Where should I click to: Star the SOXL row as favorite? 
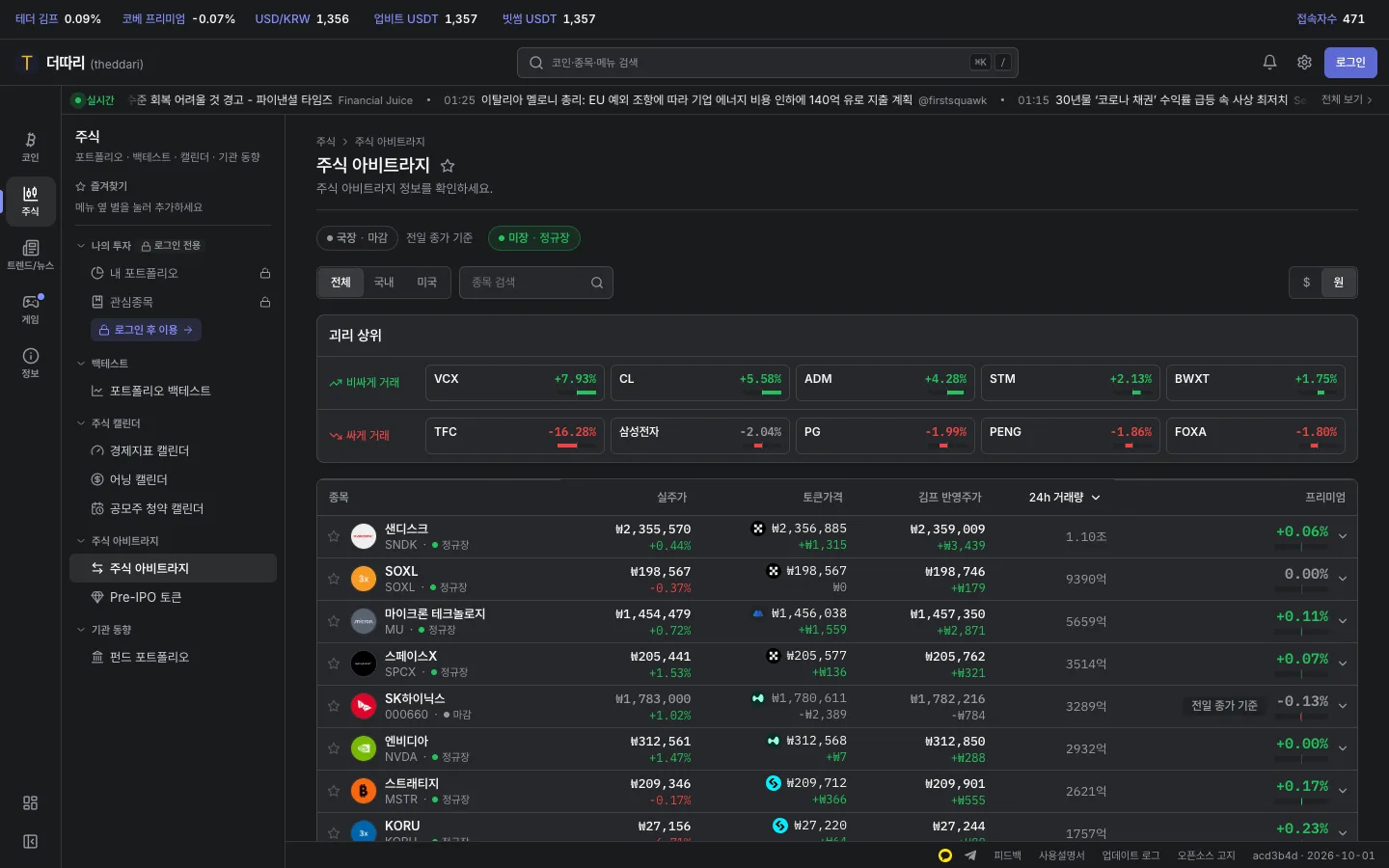[334, 579]
